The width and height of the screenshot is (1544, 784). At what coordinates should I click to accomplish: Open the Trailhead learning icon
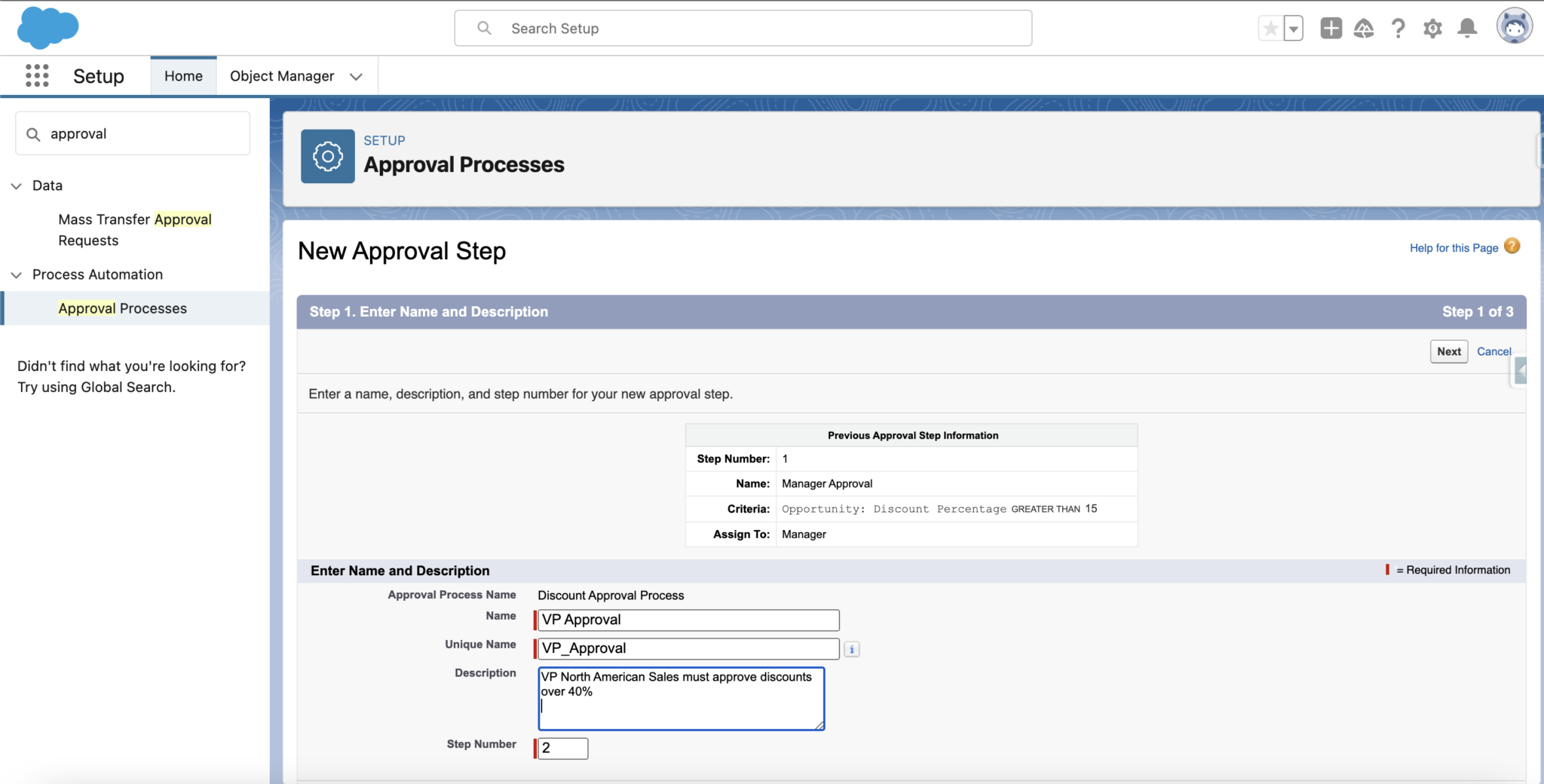tap(1364, 27)
